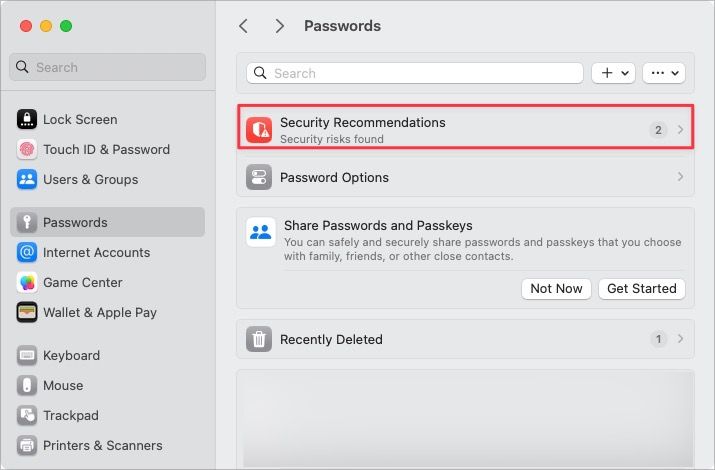Expand Password Options row chevron
715x470 pixels.
click(x=680, y=177)
